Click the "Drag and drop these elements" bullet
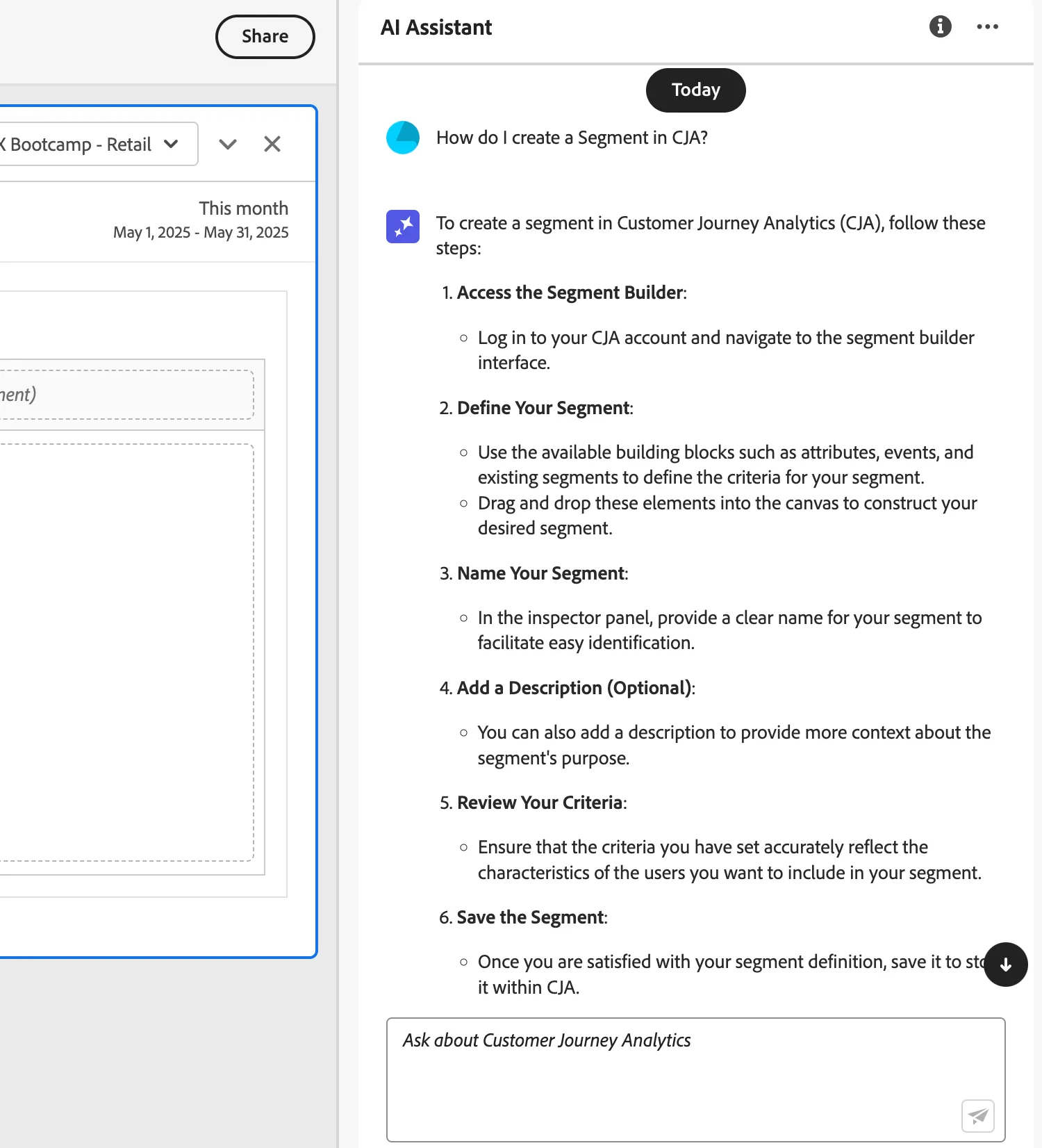 727,516
